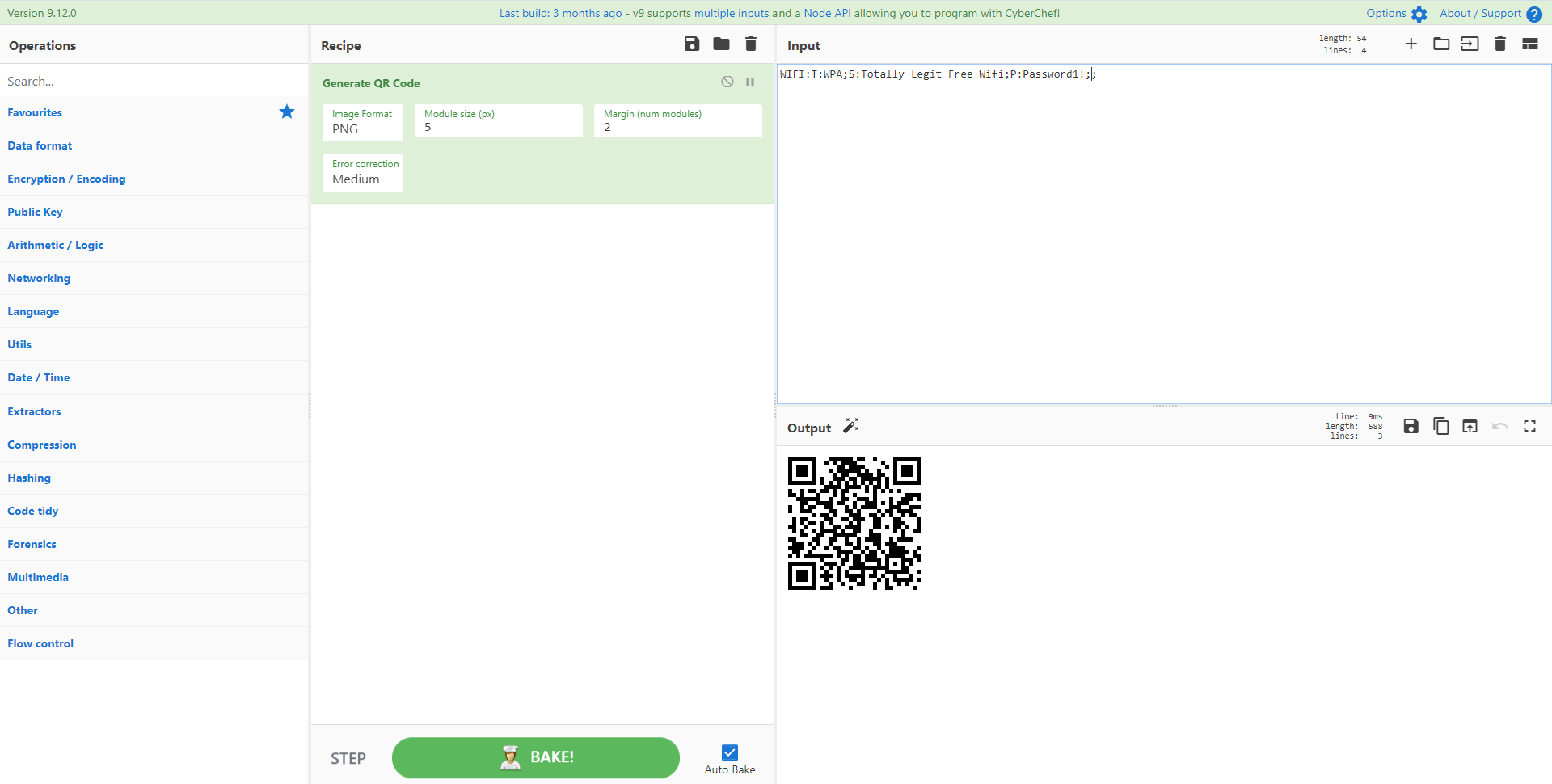Open the Options link

[1386, 13]
